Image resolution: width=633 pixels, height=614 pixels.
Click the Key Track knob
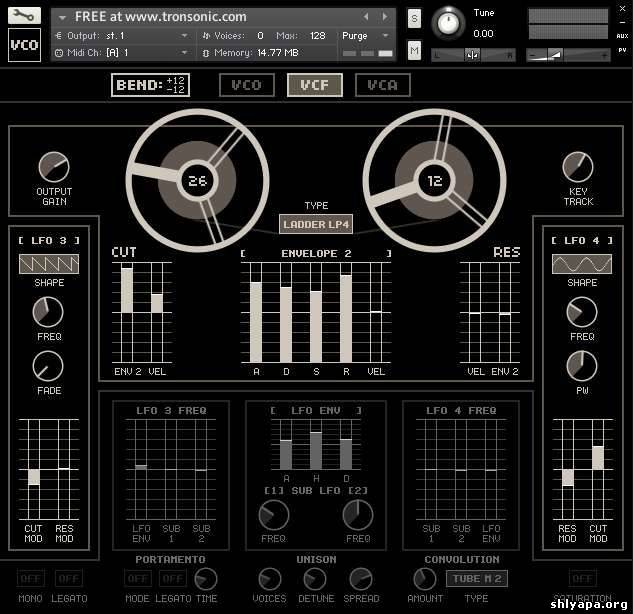577,167
